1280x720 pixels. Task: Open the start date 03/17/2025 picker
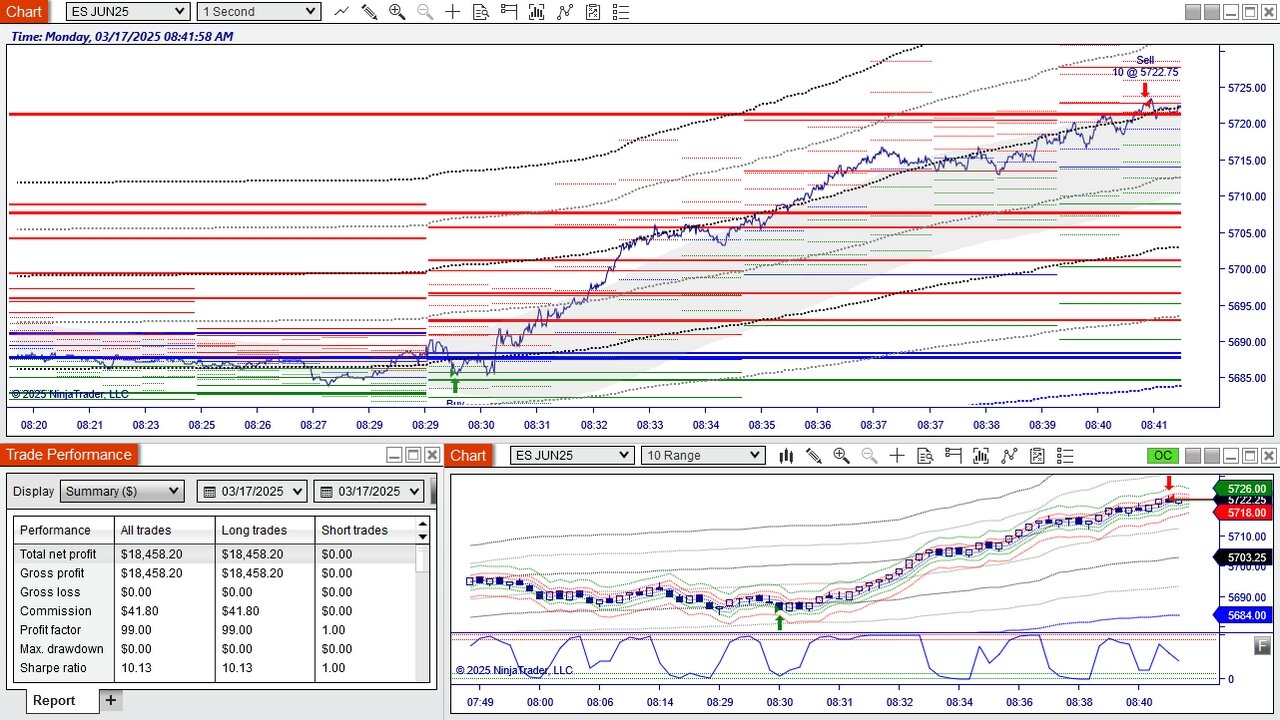pyautogui.click(x=252, y=491)
